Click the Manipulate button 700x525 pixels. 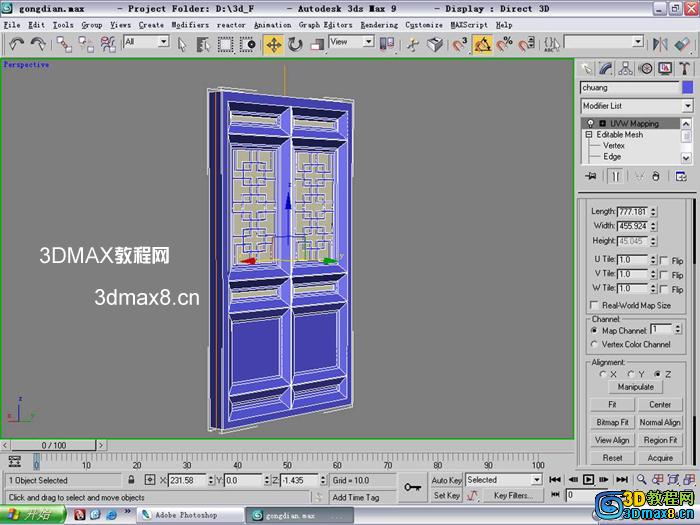point(636,387)
